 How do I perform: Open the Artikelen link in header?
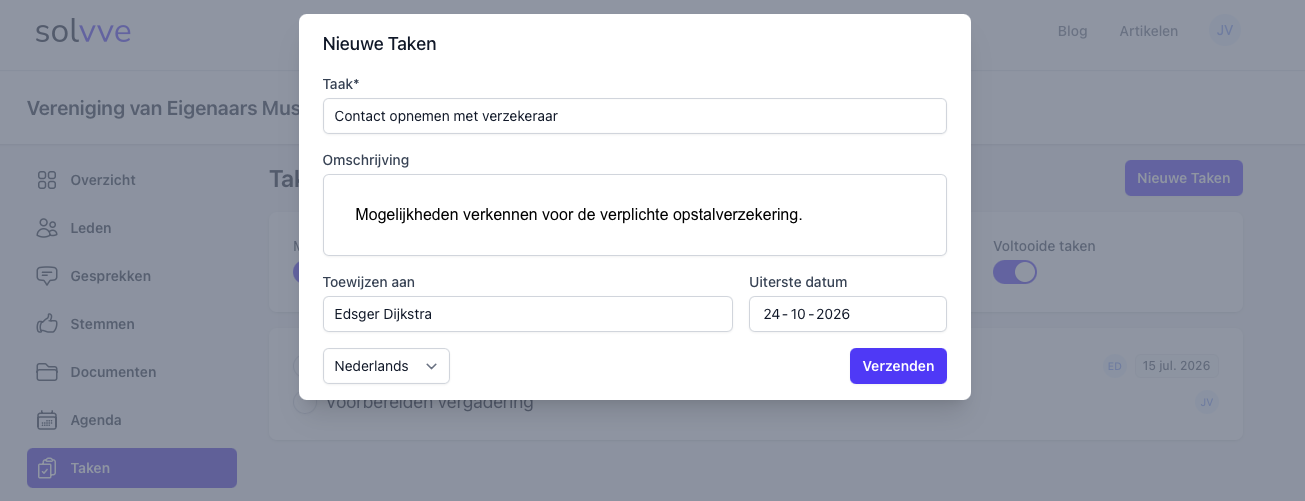(x=1148, y=31)
